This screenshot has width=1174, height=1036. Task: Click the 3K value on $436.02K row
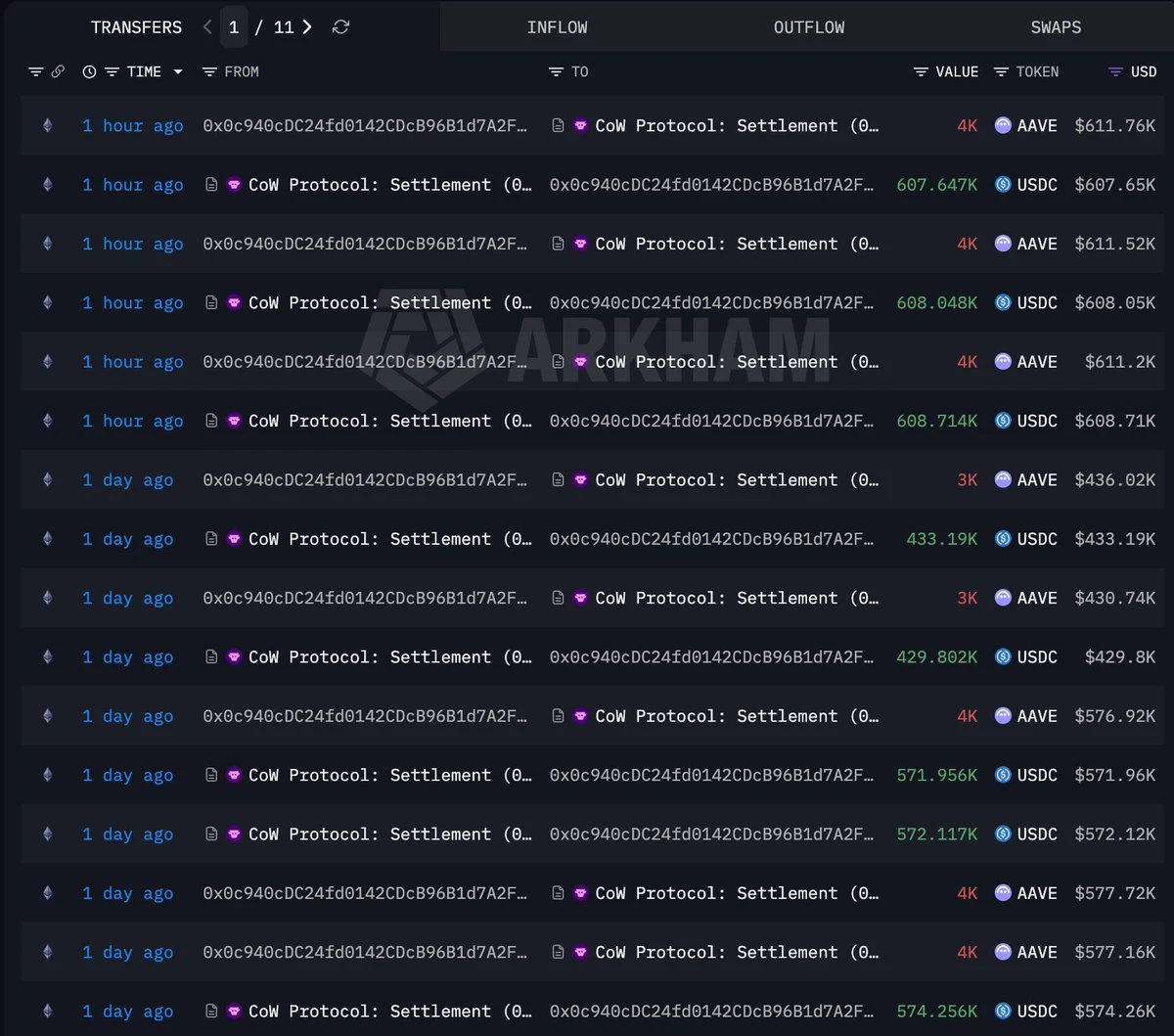click(967, 479)
